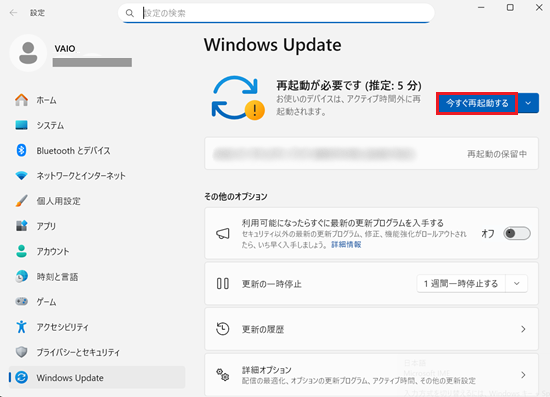Screen dimensions: 550x397
Task: Click 1 週間一時停止する button
Action: pos(461,283)
